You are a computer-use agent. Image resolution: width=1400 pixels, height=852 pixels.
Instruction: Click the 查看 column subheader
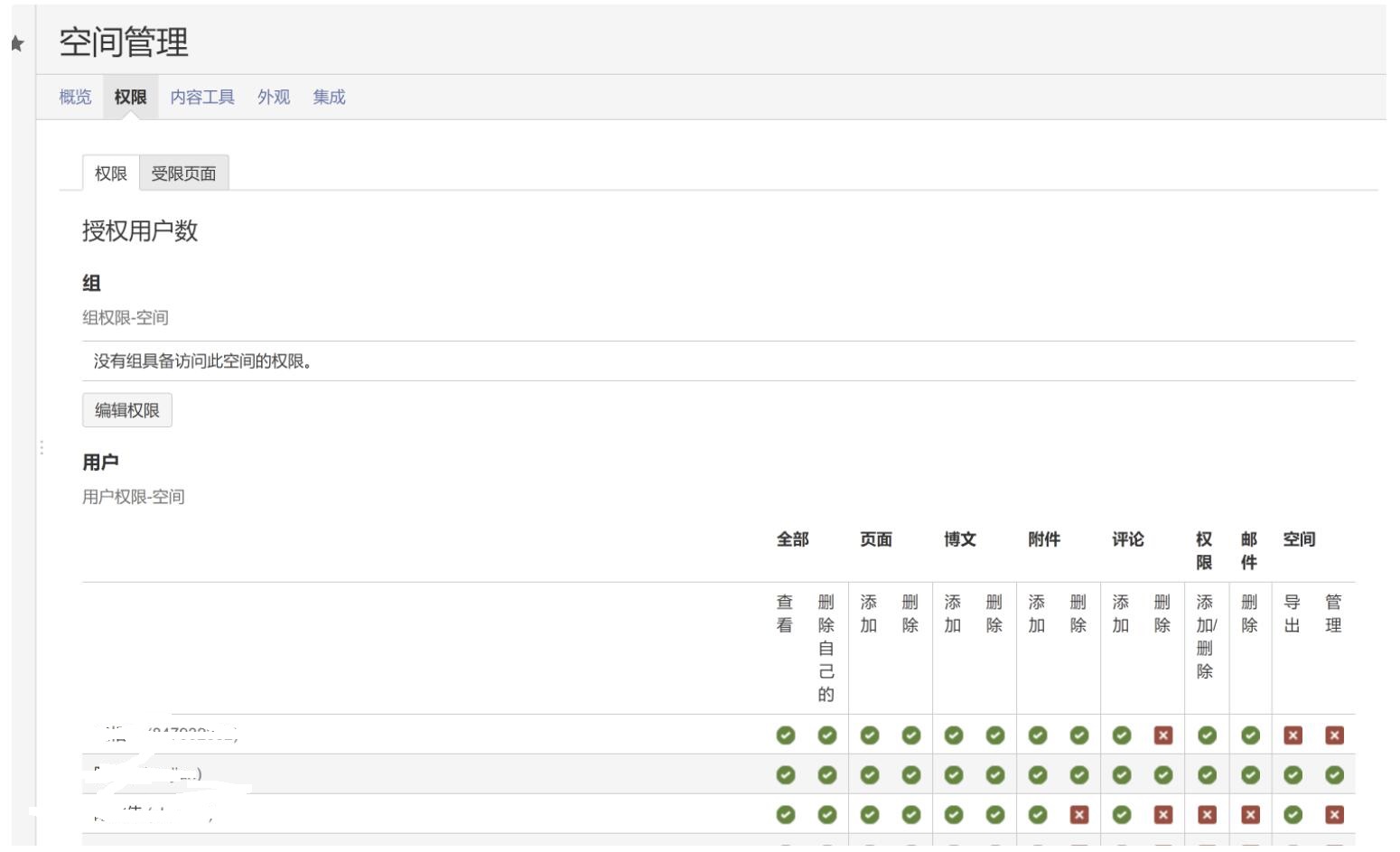click(785, 613)
